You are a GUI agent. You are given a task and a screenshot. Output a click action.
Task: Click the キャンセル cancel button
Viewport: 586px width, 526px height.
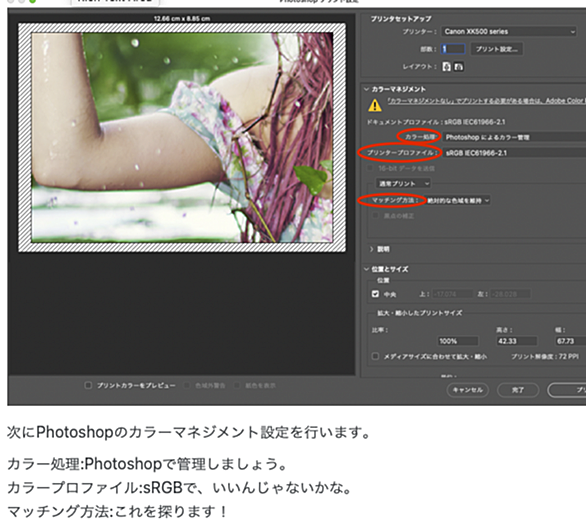[468, 390]
